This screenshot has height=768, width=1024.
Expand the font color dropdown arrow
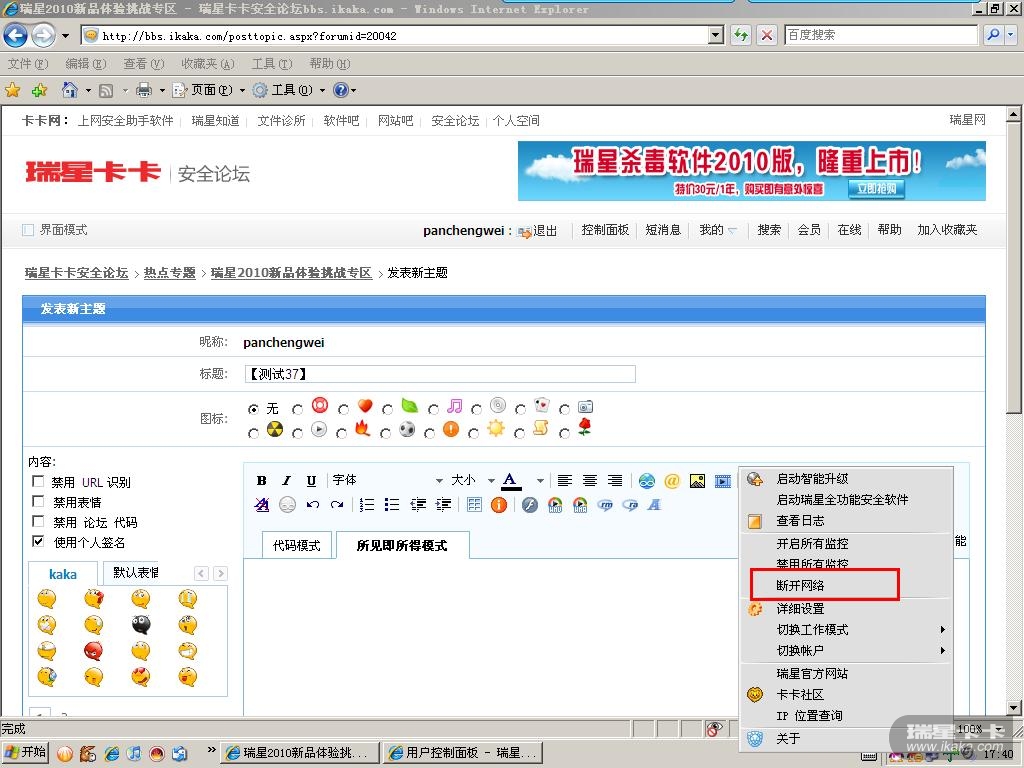[540, 481]
